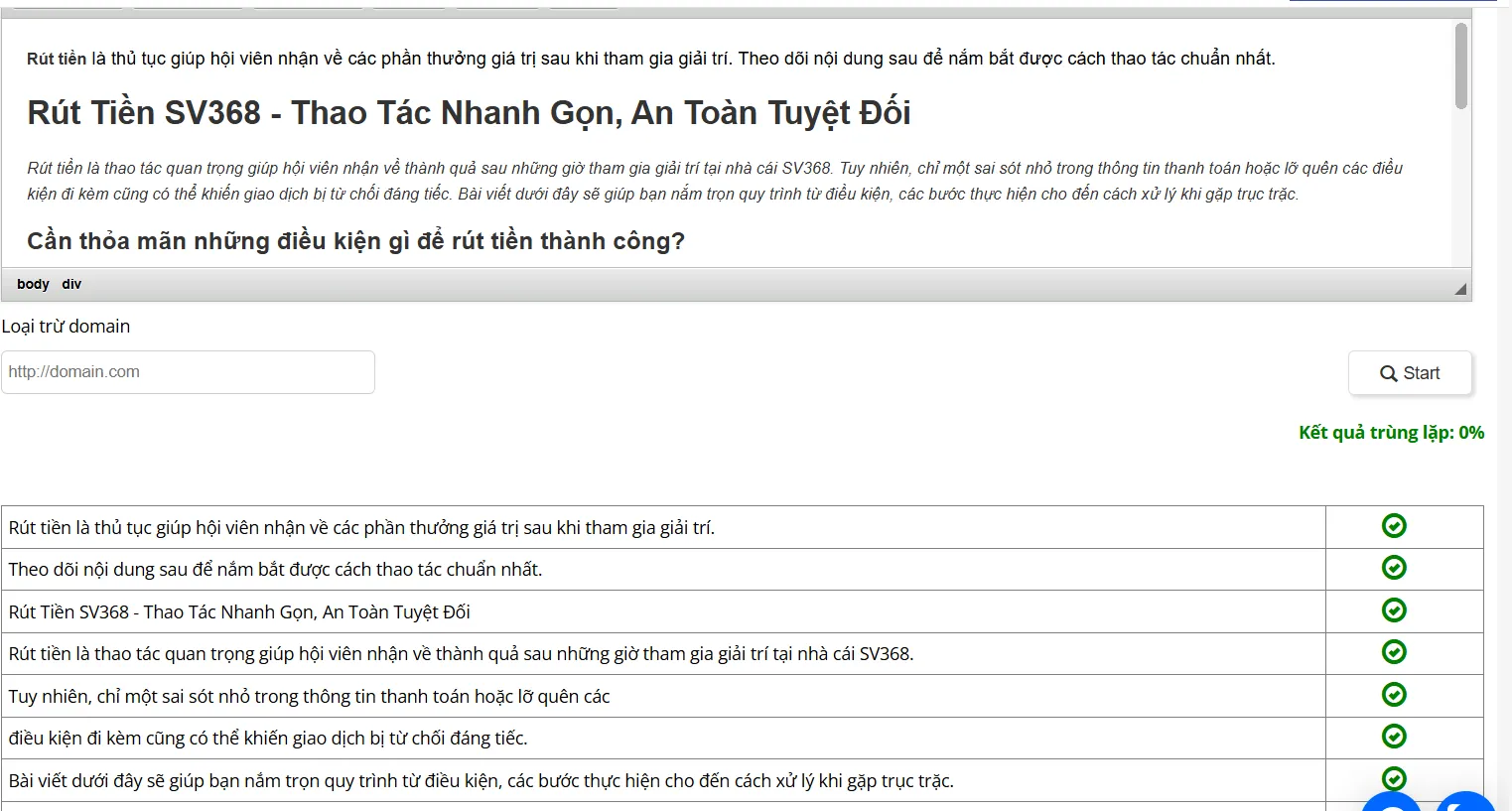Click the Loại trừ domain input field
The height and width of the screenshot is (811, 1512).
(x=188, y=372)
